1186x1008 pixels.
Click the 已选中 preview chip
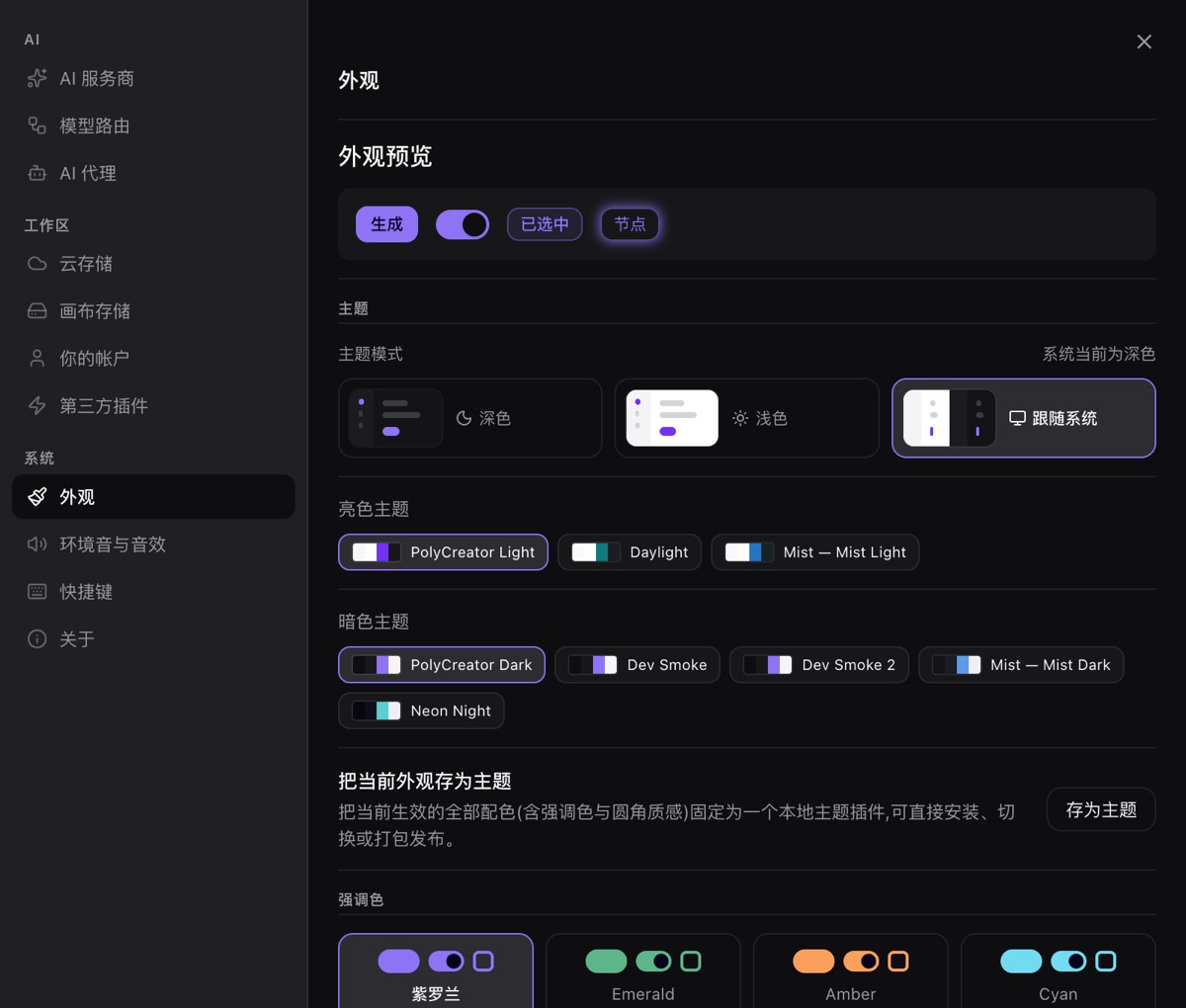click(x=545, y=224)
